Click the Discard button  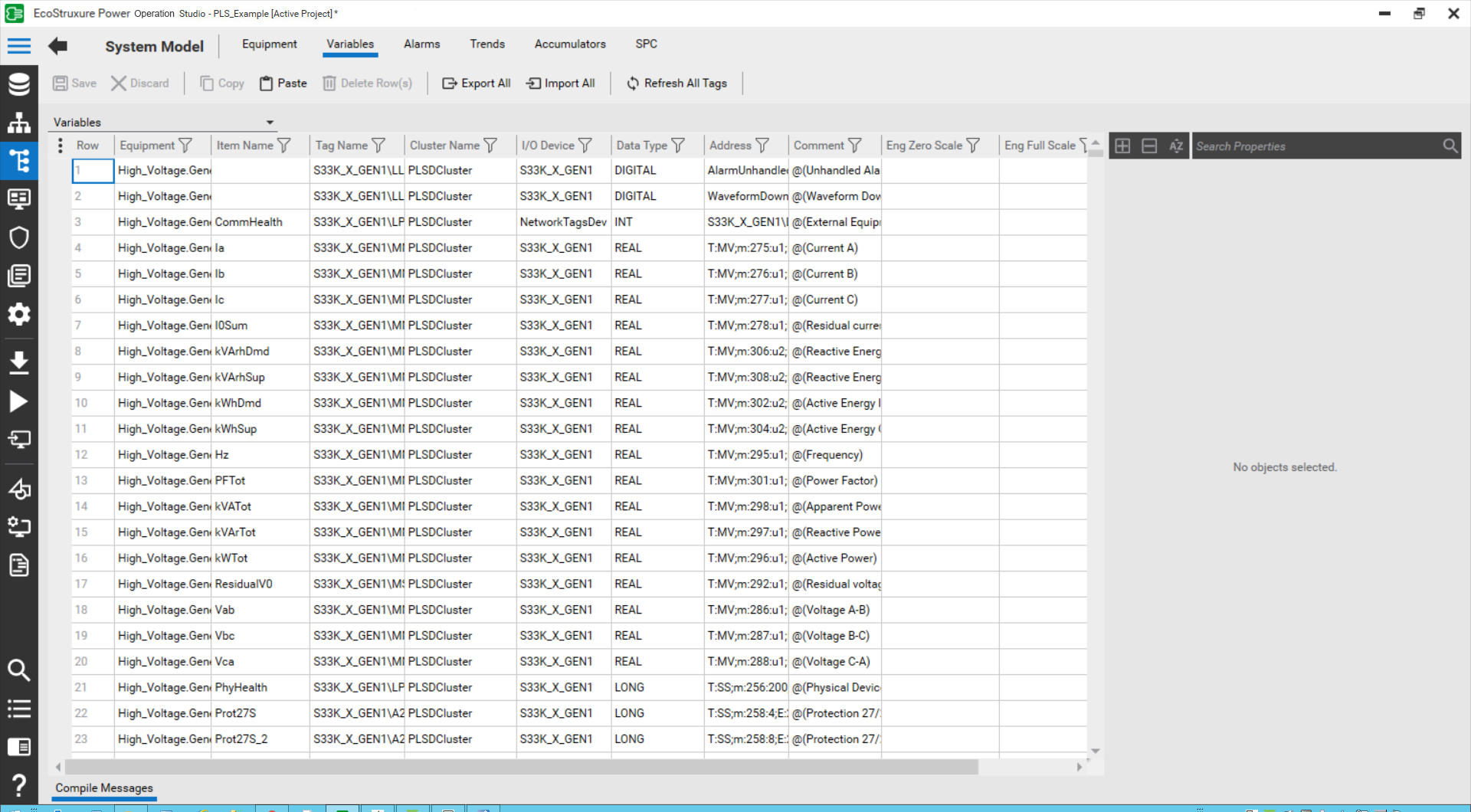coord(139,83)
